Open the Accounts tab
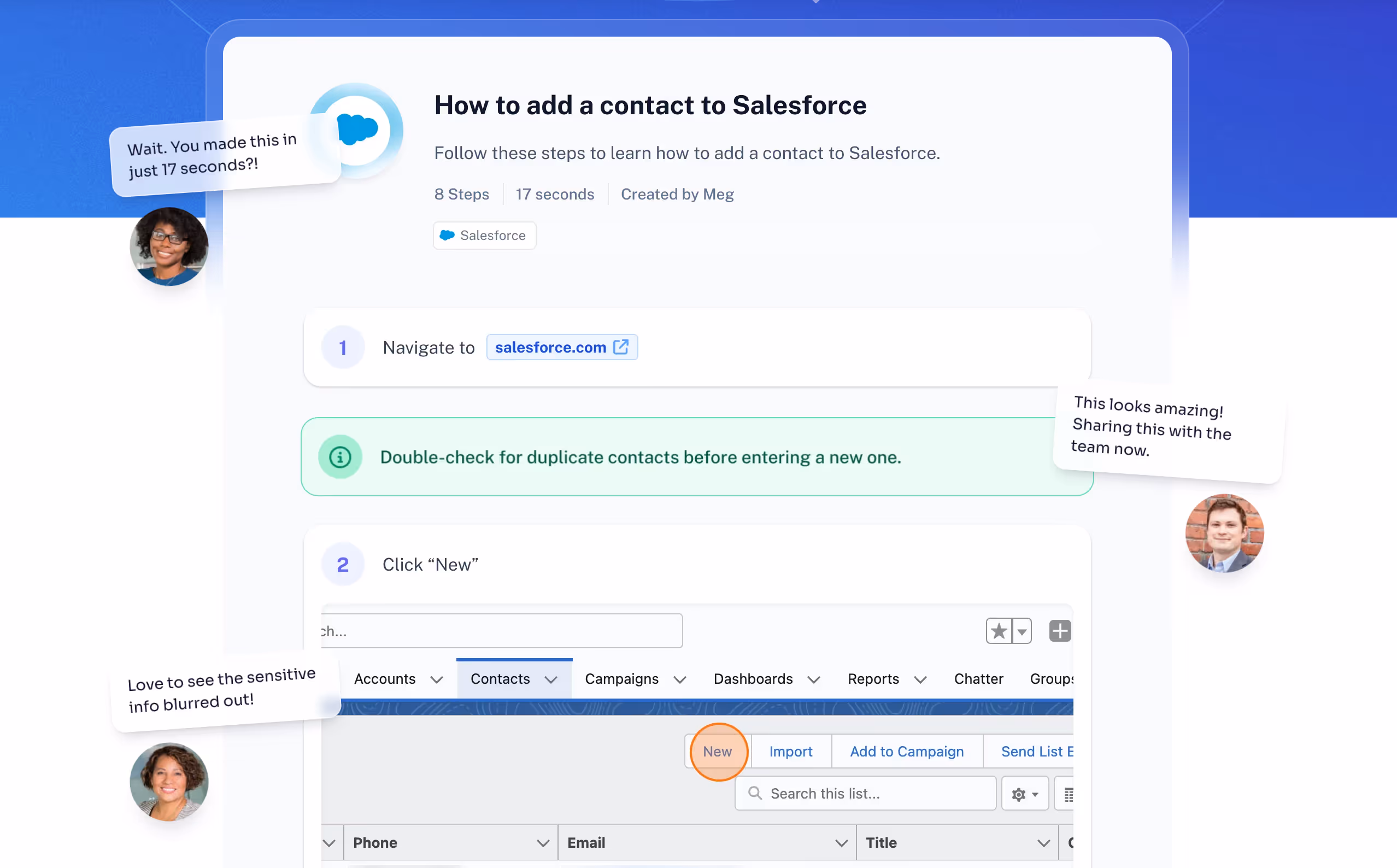The height and width of the screenshot is (868, 1397). coord(385,678)
